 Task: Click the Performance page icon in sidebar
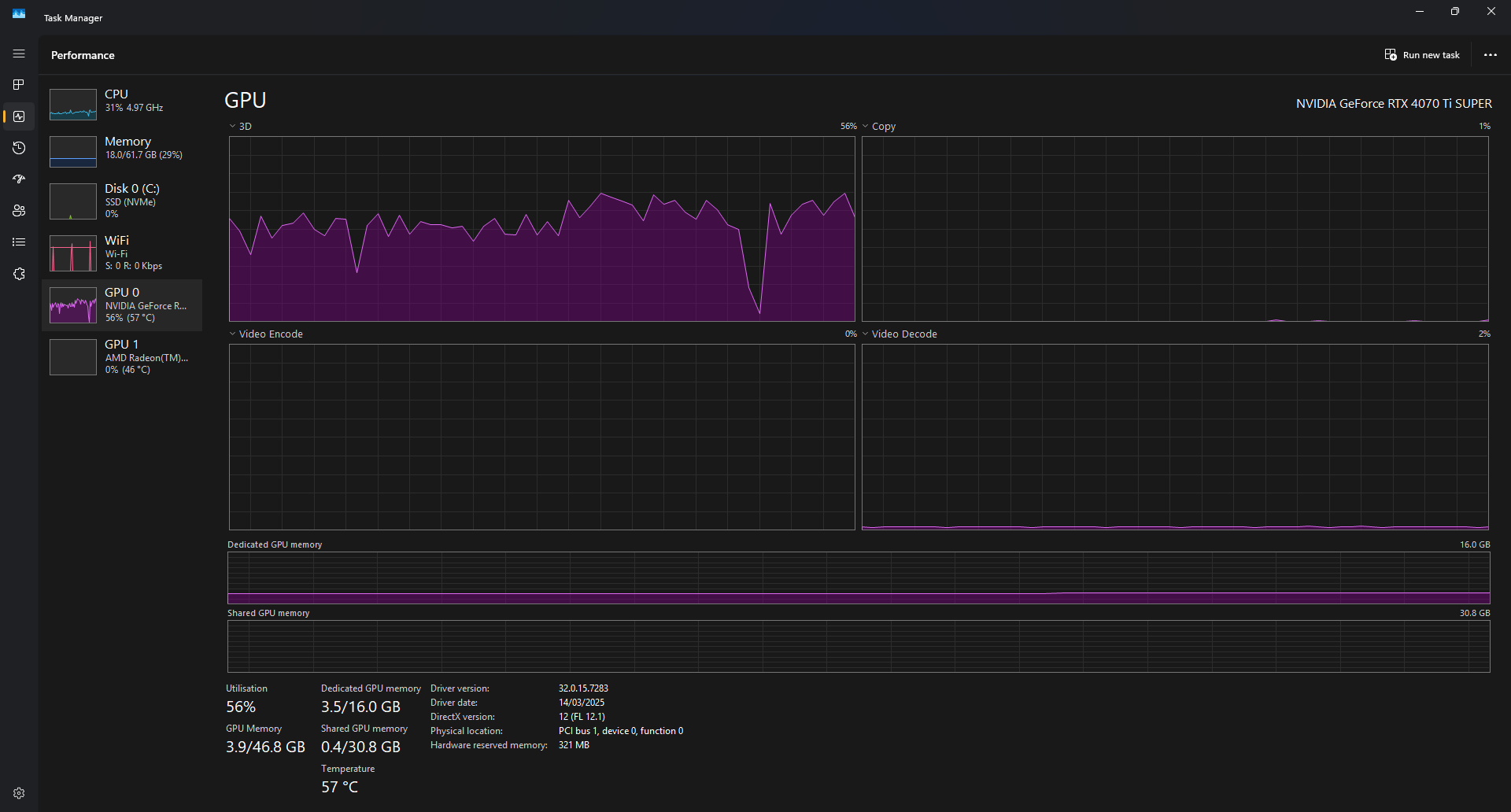point(19,116)
